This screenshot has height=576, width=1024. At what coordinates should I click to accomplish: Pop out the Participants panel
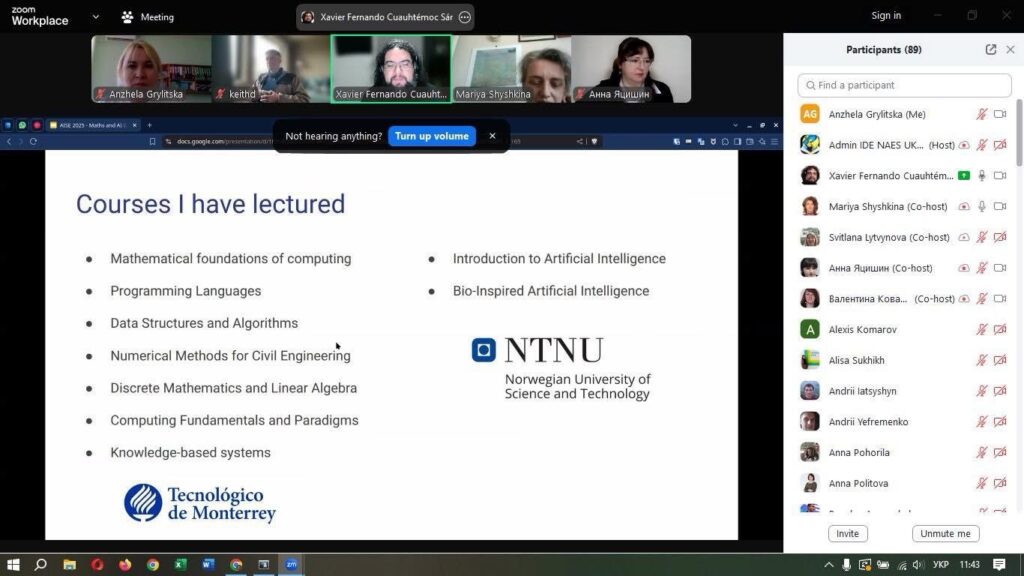tap(991, 50)
